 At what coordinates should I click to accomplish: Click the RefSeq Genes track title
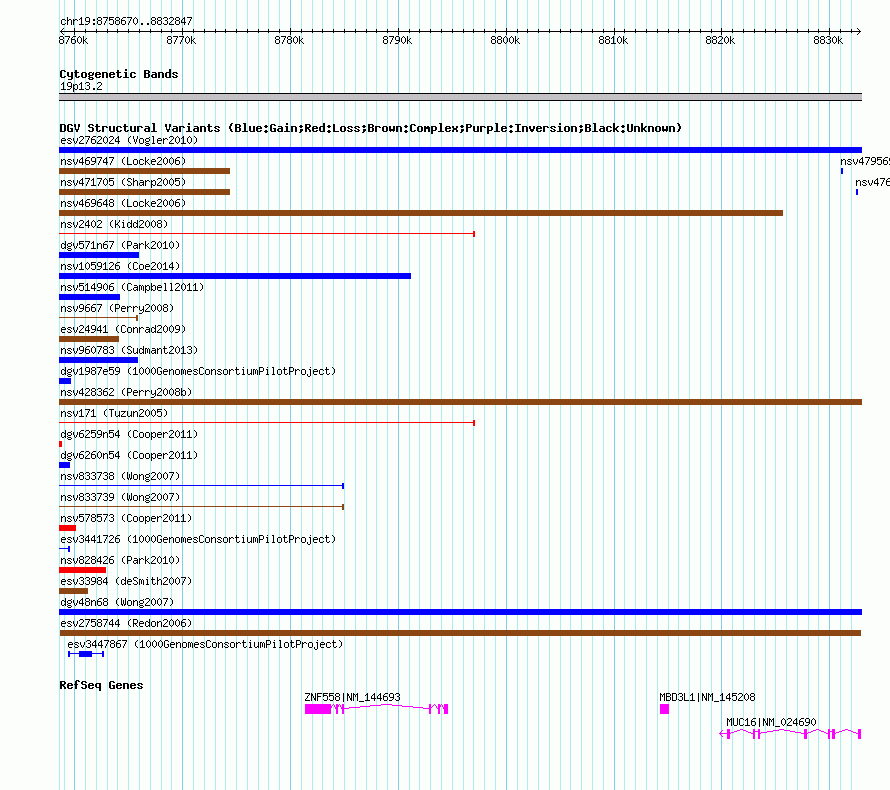(101, 685)
